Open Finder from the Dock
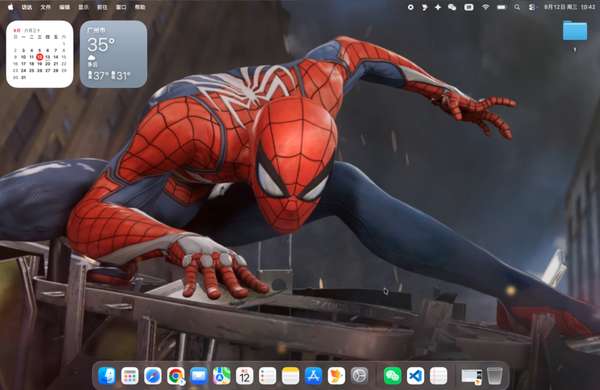The height and width of the screenshot is (390, 600). click(x=107, y=375)
